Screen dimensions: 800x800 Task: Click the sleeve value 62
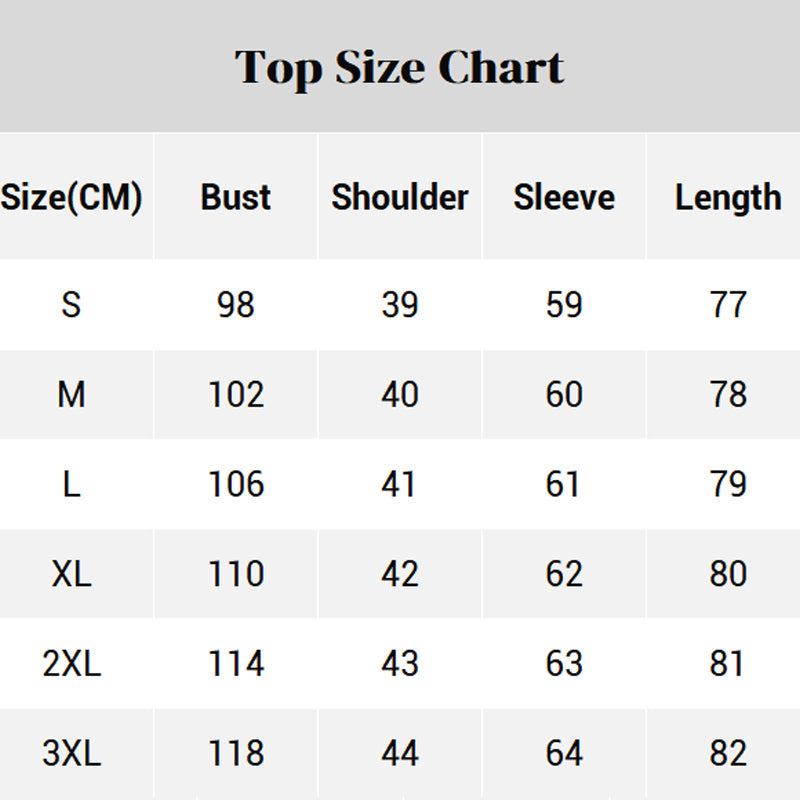[564, 574]
